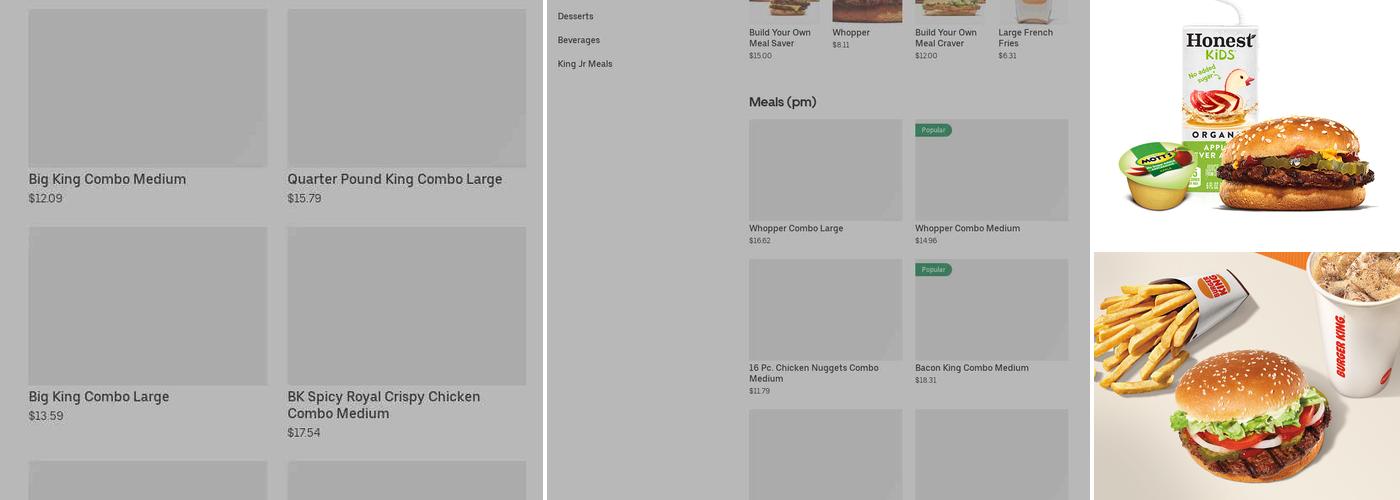Open the King Jr Meals category

[585, 64]
